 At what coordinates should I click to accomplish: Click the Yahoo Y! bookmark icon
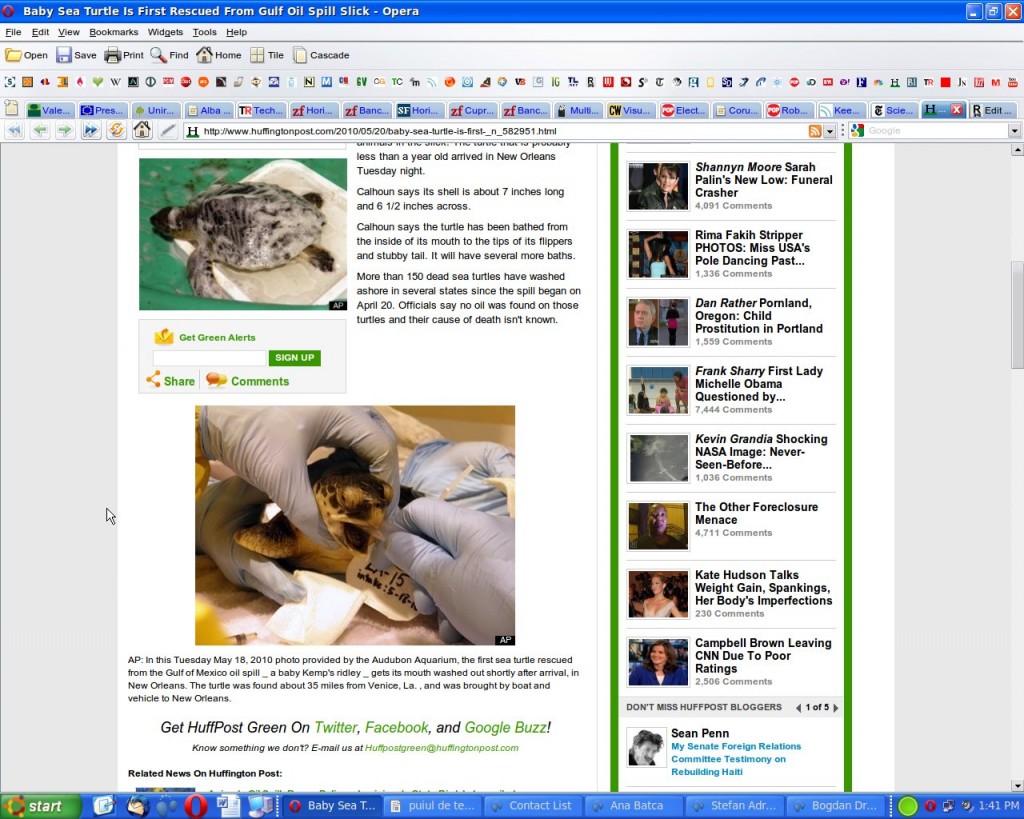(844, 82)
